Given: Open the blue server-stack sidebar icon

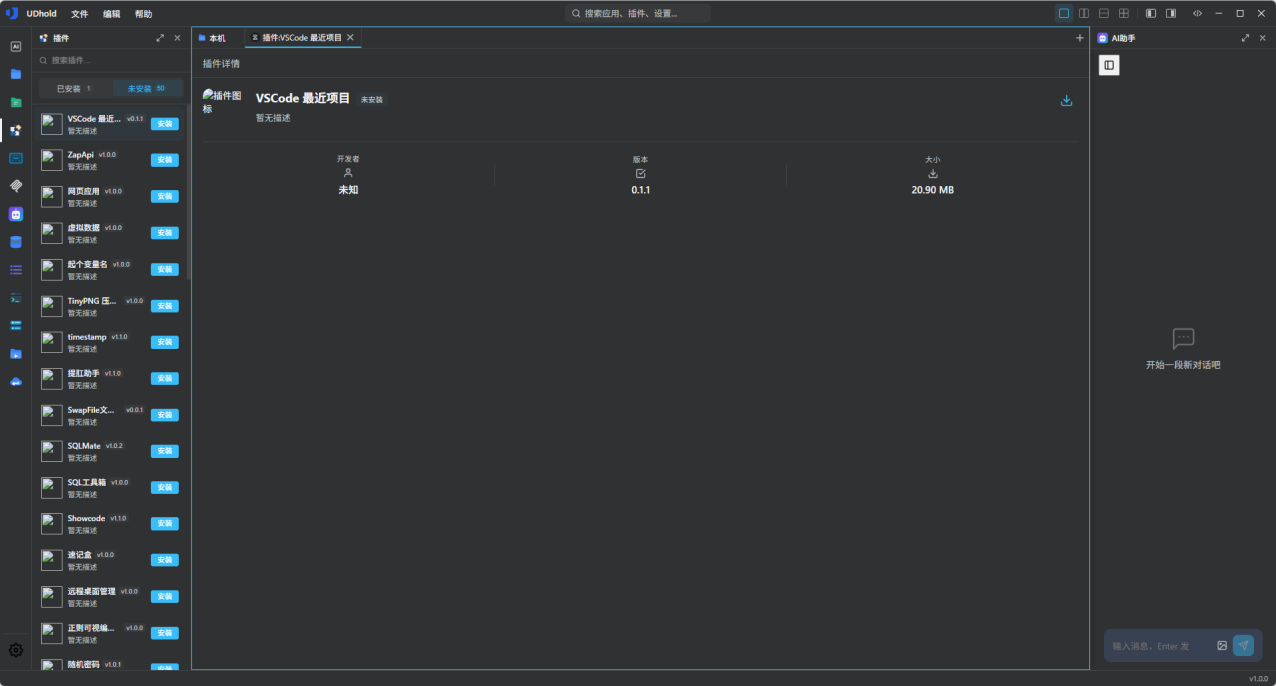Looking at the screenshot, I should [16, 326].
